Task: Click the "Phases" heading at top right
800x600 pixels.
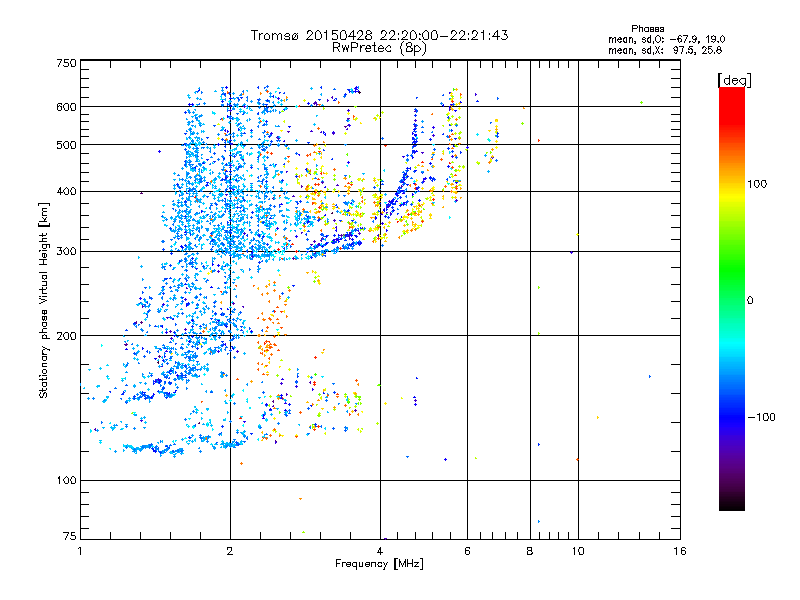Action: pos(647,29)
